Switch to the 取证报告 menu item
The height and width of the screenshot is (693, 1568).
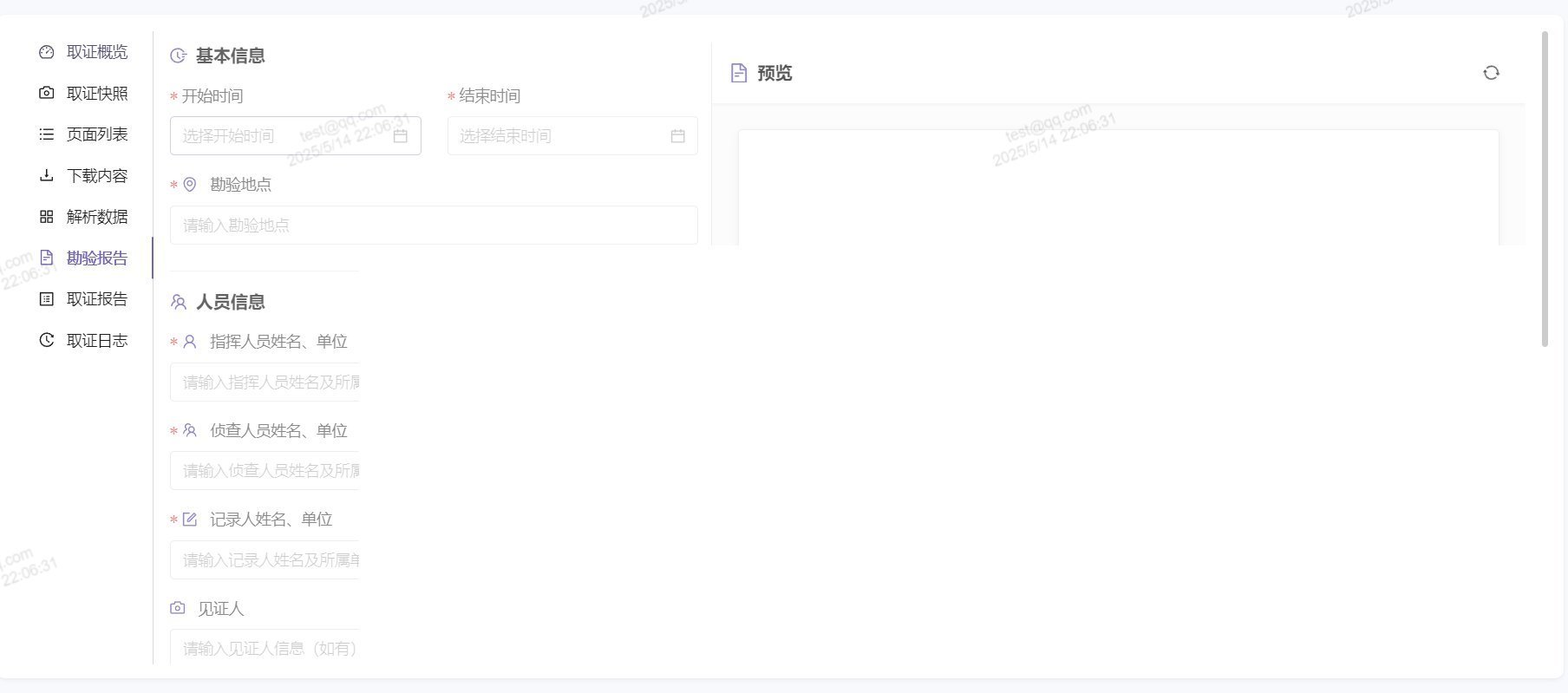[x=96, y=299]
